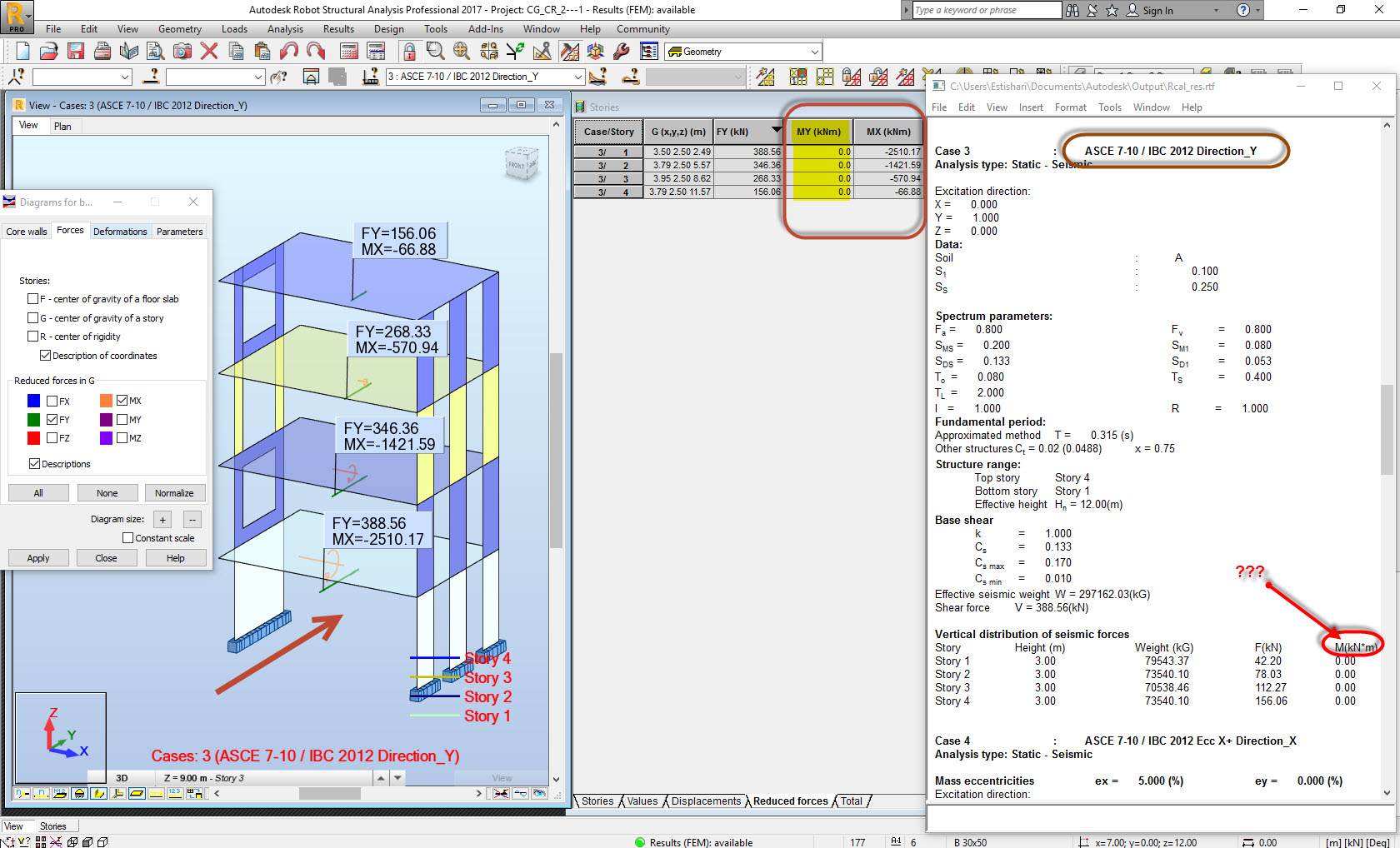Click the 3D view orientation cube

pyautogui.click(x=521, y=162)
